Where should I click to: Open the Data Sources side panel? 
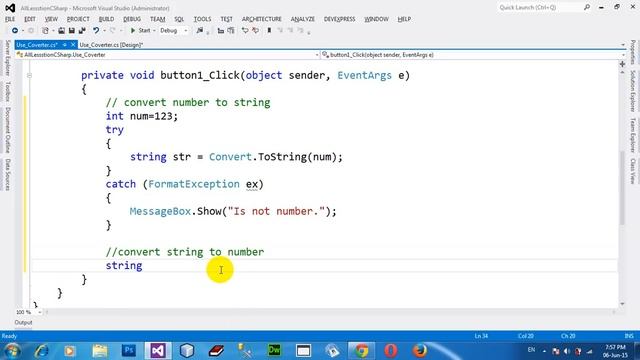[7, 174]
